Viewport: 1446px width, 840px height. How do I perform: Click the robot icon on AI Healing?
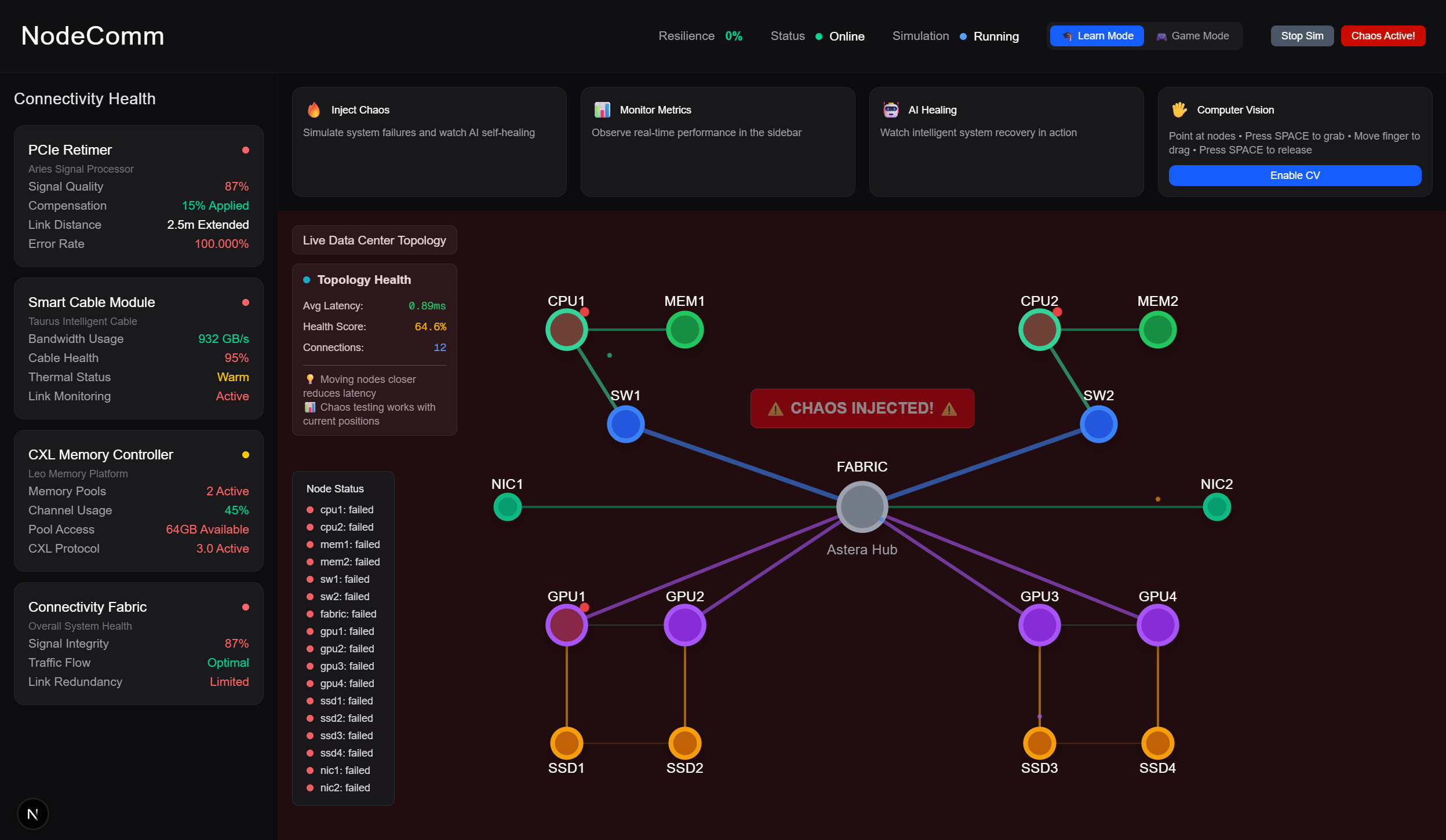point(890,110)
